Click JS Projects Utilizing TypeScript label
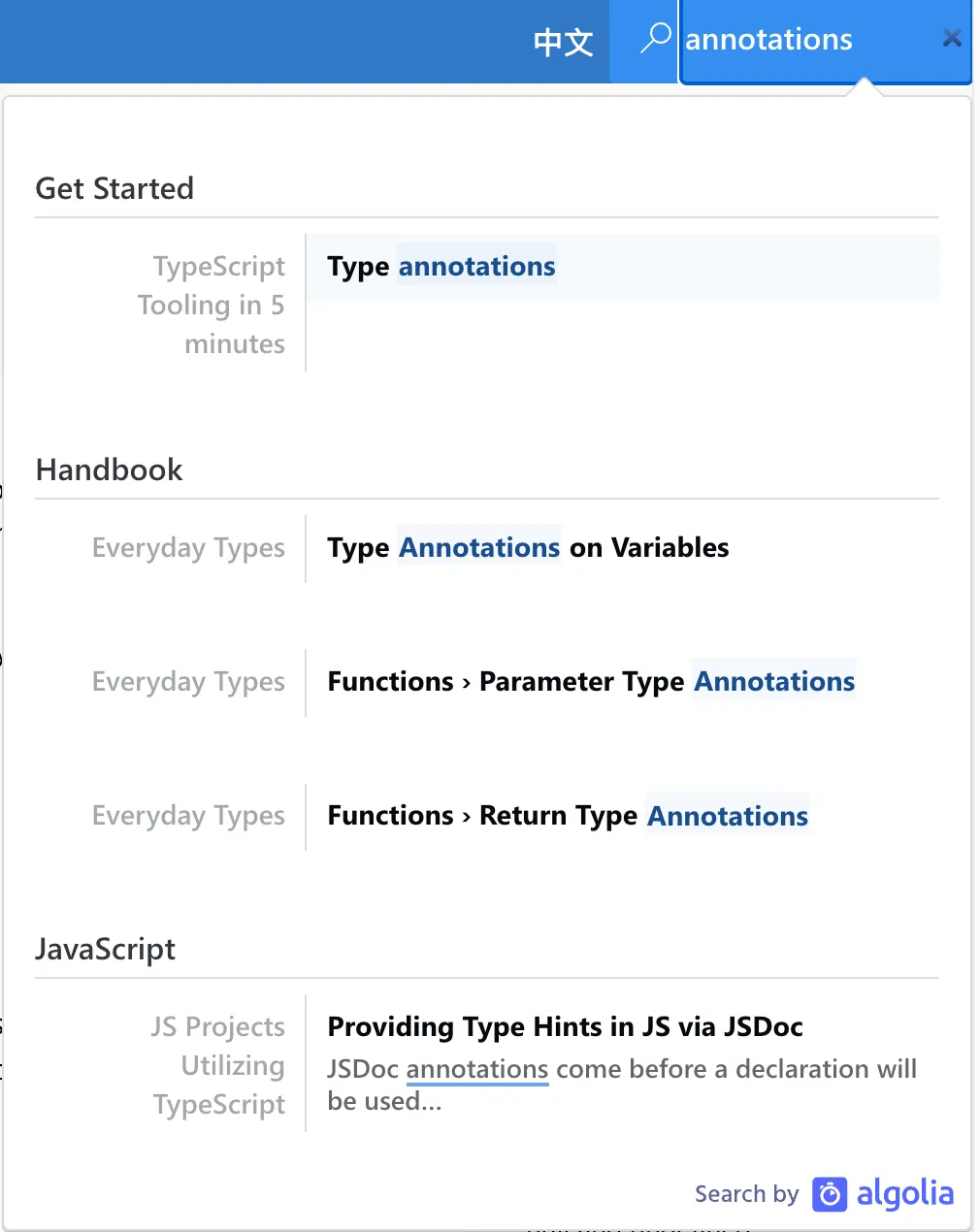 [x=218, y=1065]
